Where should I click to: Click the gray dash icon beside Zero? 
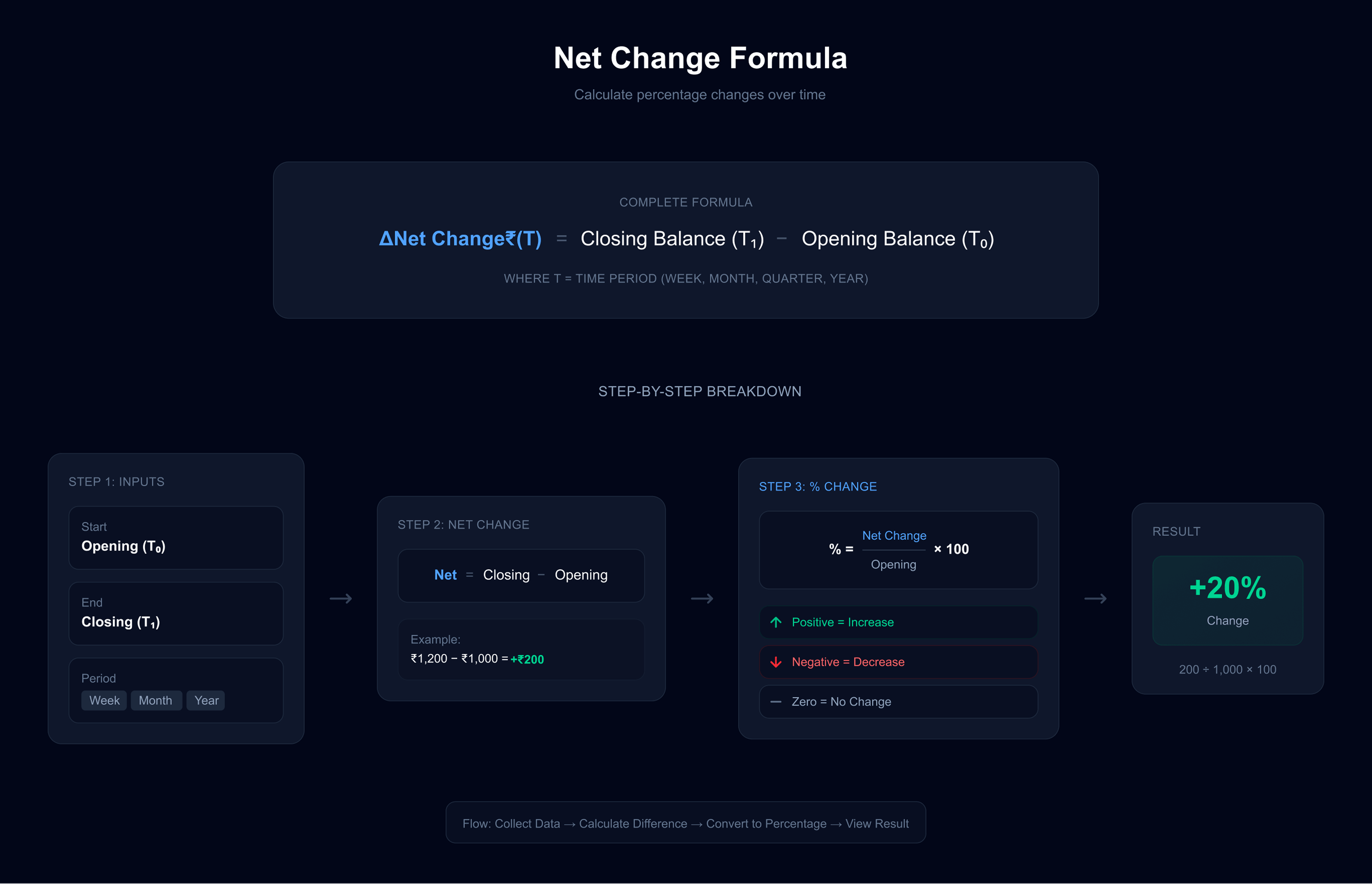point(776,701)
